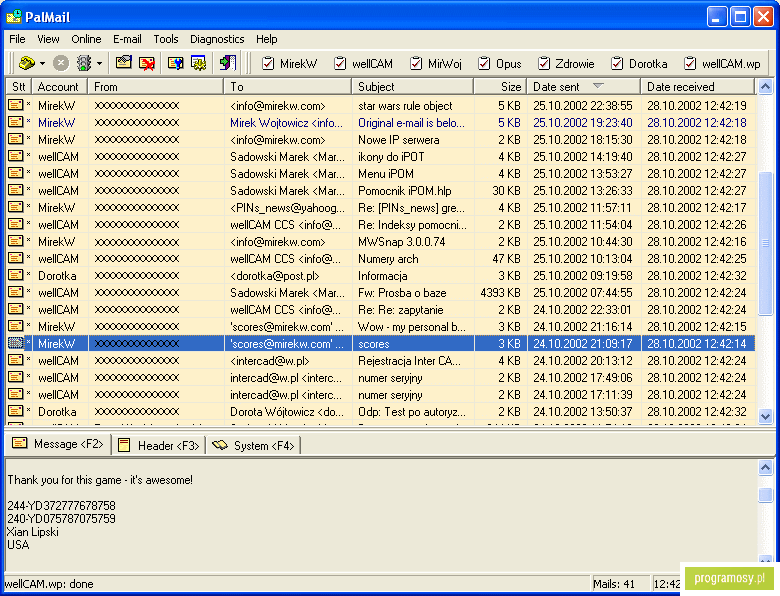Toggle the Zdrowie account checkbox

544,64
